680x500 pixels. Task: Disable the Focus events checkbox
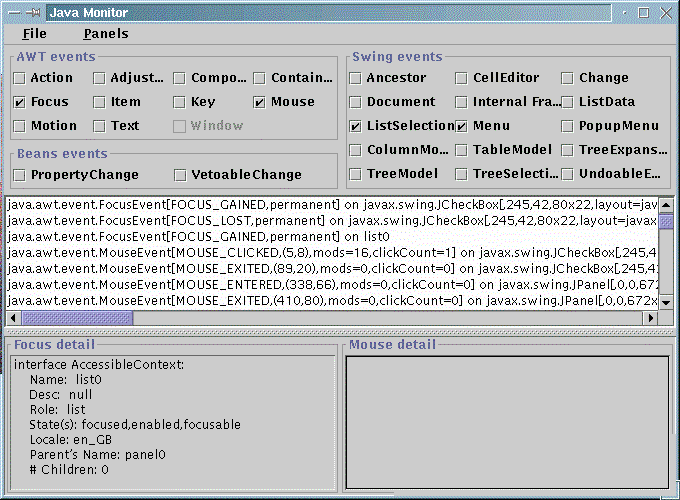point(20,102)
